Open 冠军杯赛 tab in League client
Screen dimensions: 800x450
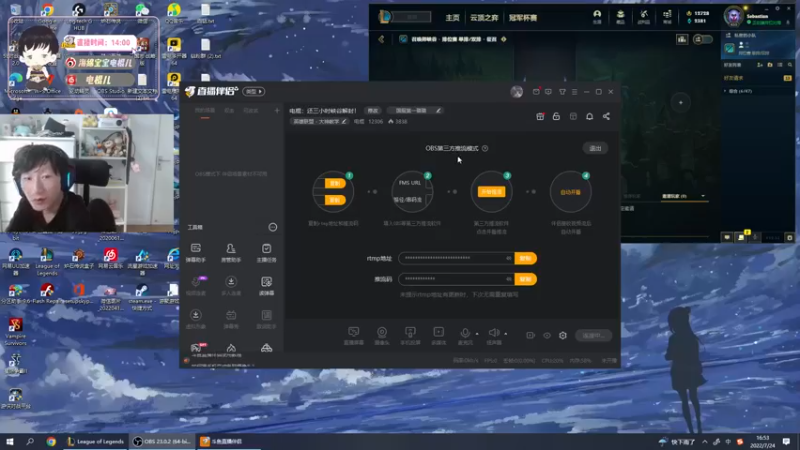point(523,18)
